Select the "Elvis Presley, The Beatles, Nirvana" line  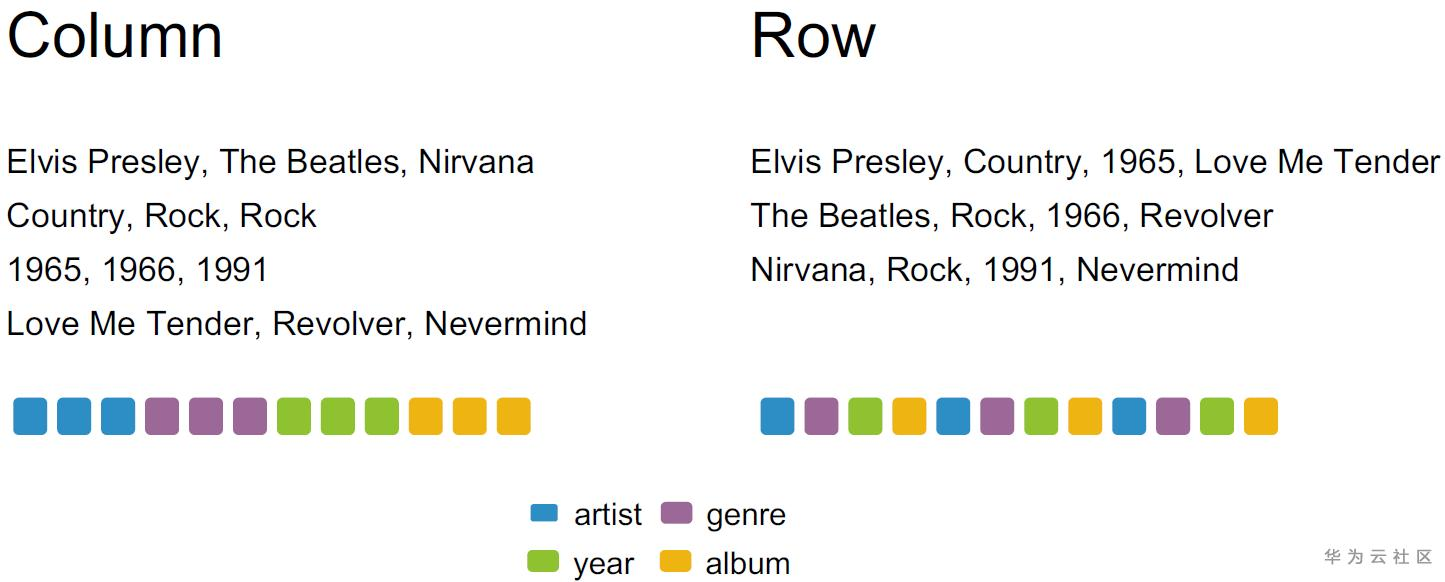tap(270, 162)
